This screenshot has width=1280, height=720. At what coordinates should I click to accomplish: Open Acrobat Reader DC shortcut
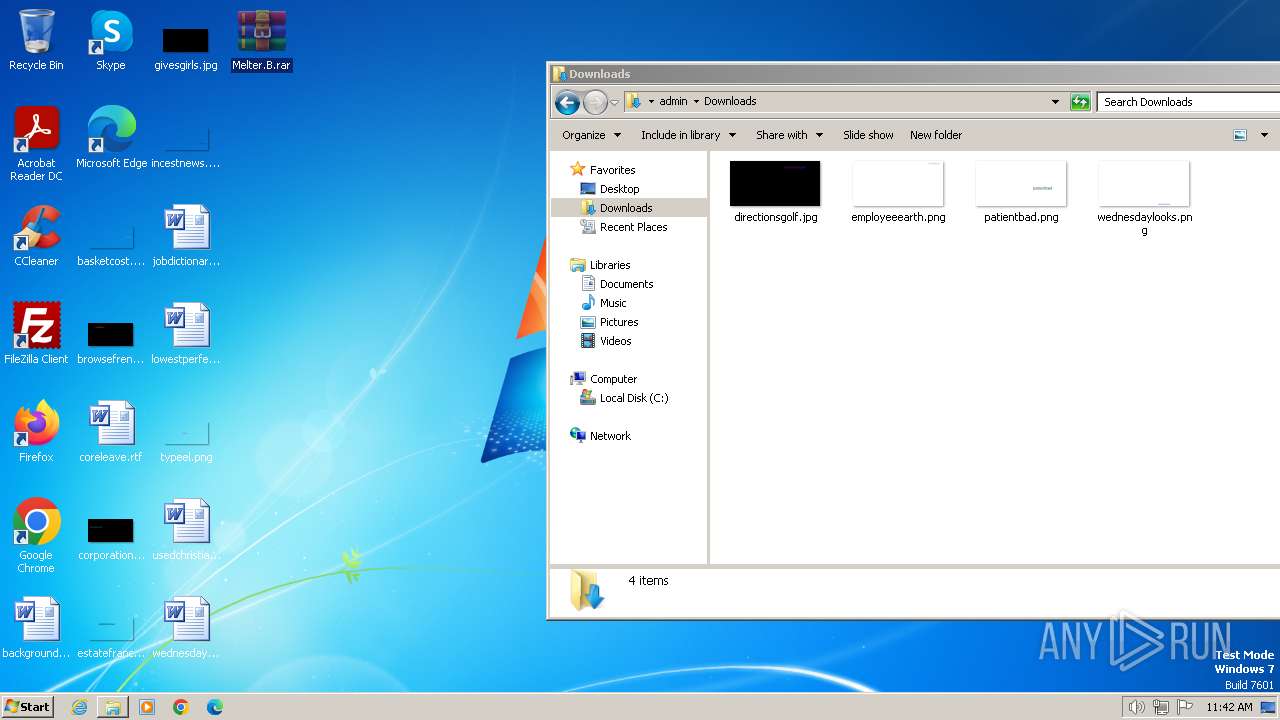pyautogui.click(x=36, y=144)
